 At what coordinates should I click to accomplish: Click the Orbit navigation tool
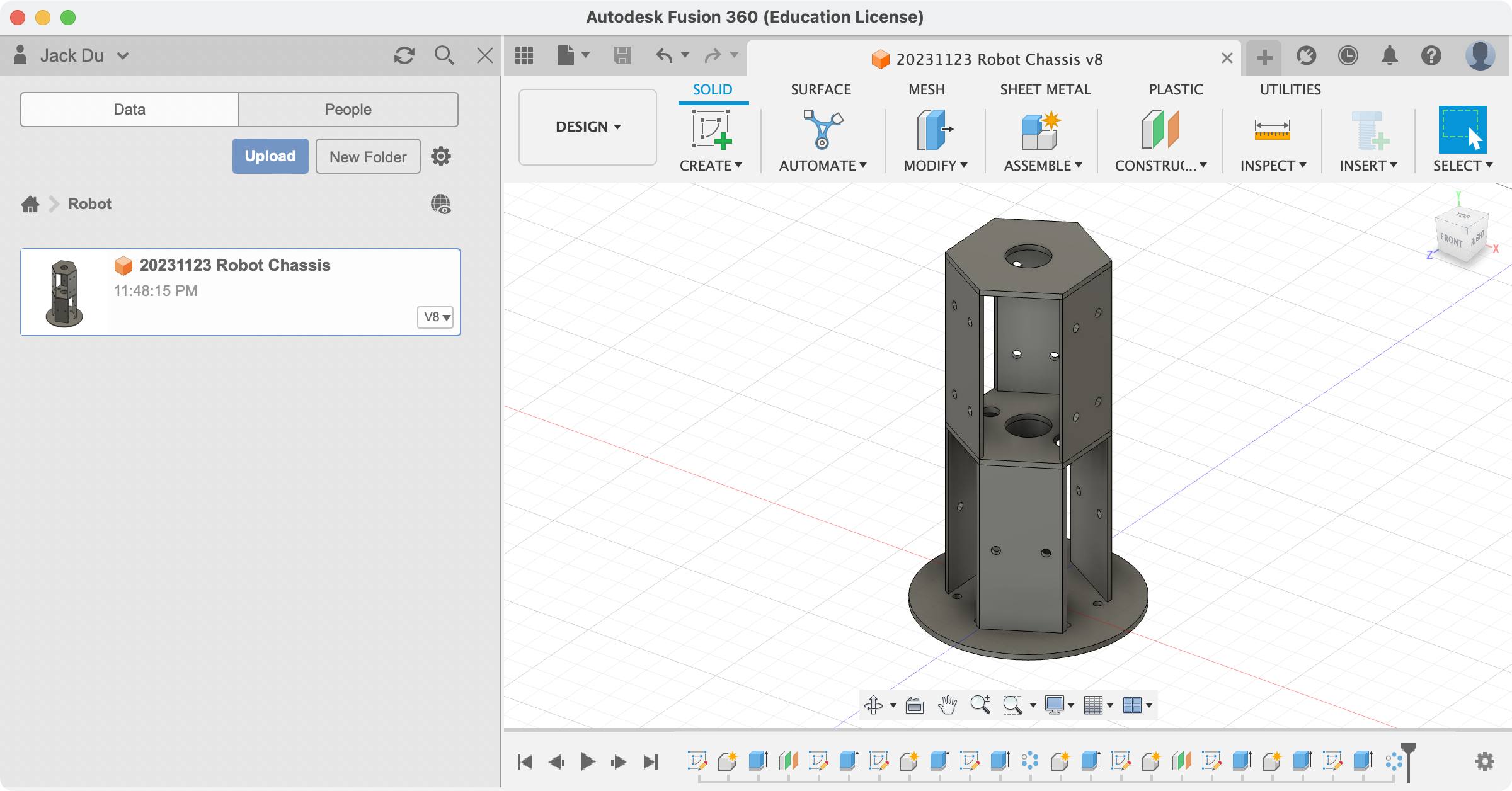874,705
